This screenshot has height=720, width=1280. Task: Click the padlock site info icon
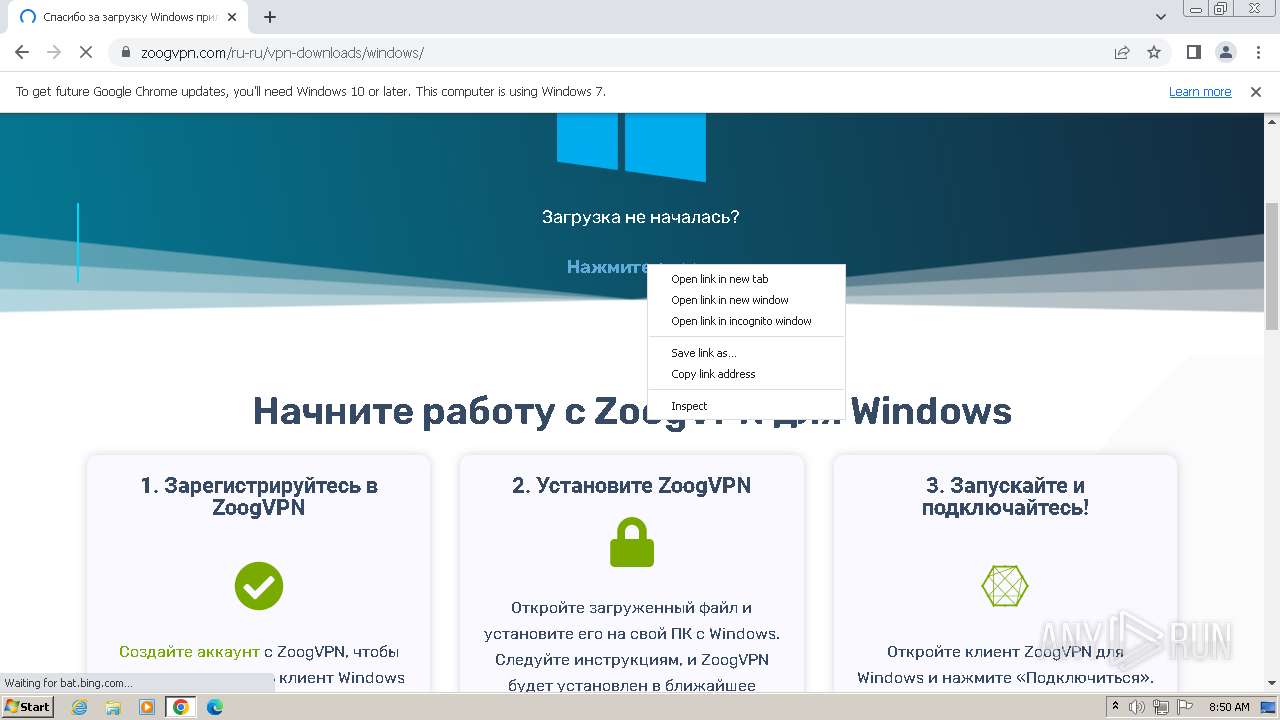(126, 53)
